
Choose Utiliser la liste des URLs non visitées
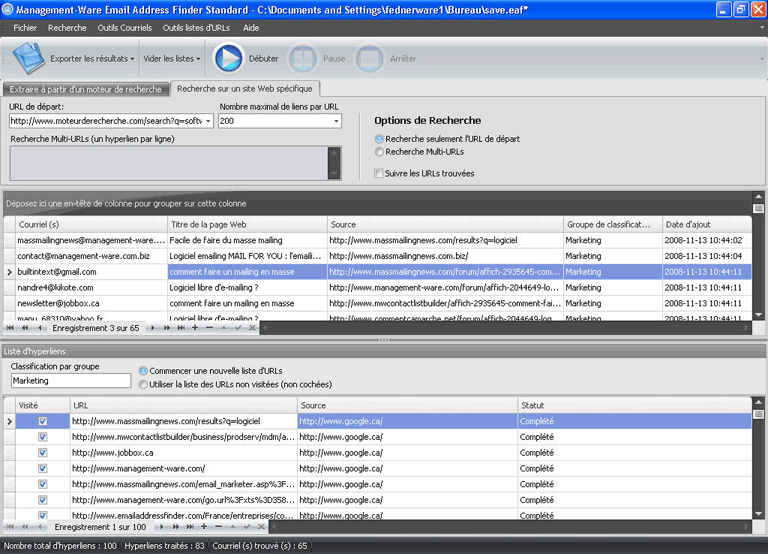pyautogui.click(x=143, y=384)
